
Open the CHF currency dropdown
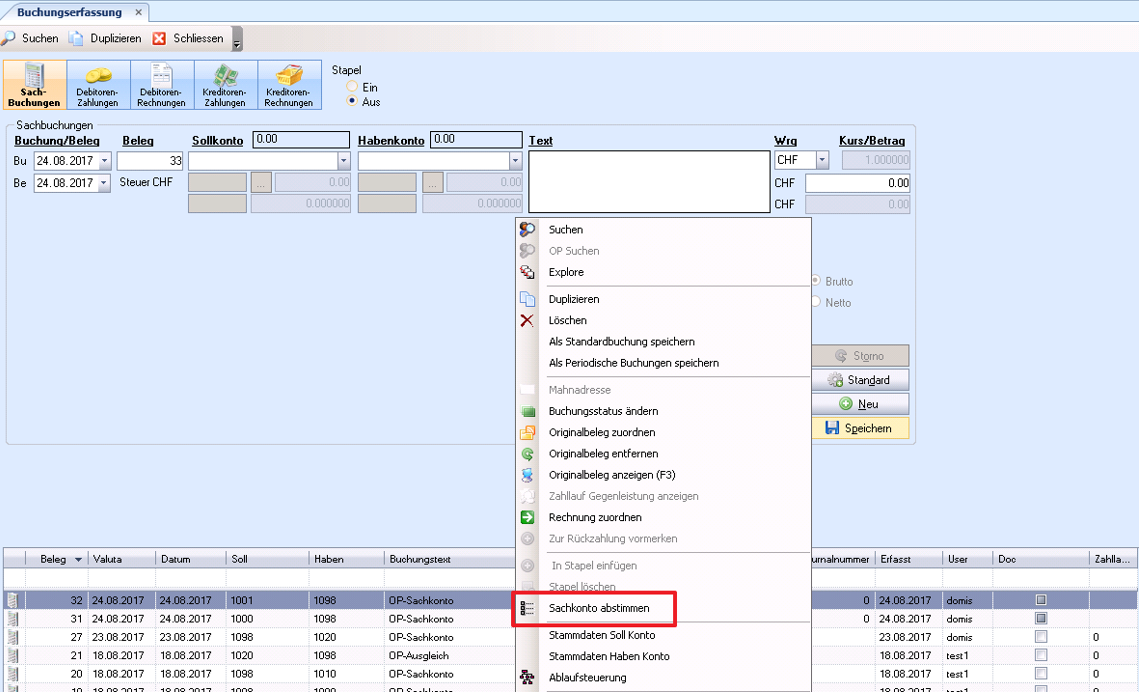coord(822,161)
